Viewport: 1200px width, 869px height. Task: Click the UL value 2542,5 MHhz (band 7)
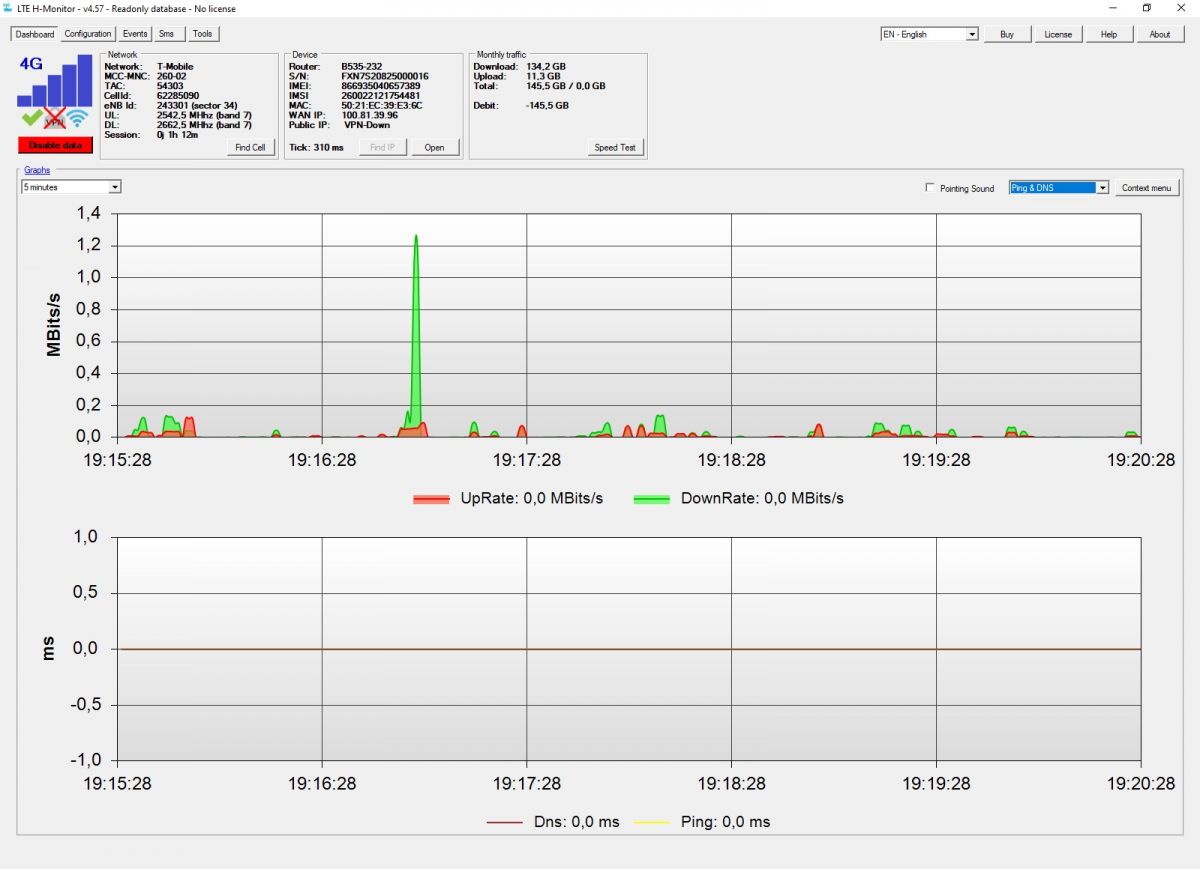(204, 115)
